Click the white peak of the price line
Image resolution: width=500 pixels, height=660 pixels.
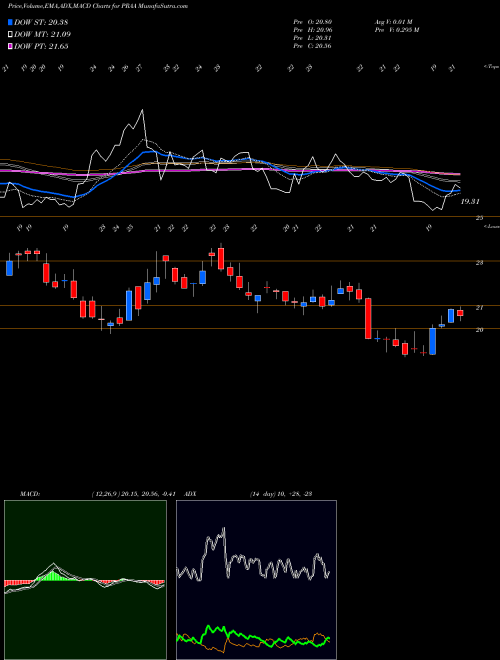[x=142, y=111]
